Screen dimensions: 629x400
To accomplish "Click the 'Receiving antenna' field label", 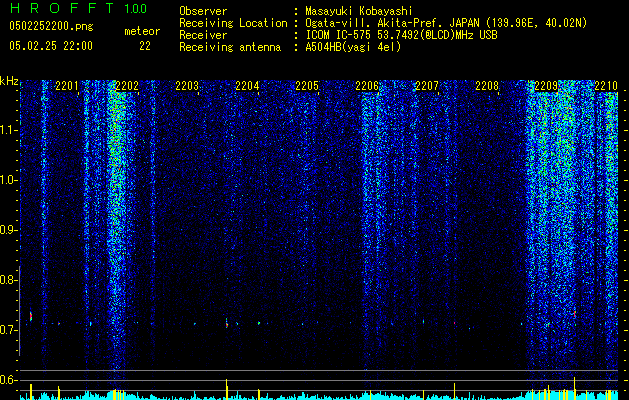I will coord(230,47).
